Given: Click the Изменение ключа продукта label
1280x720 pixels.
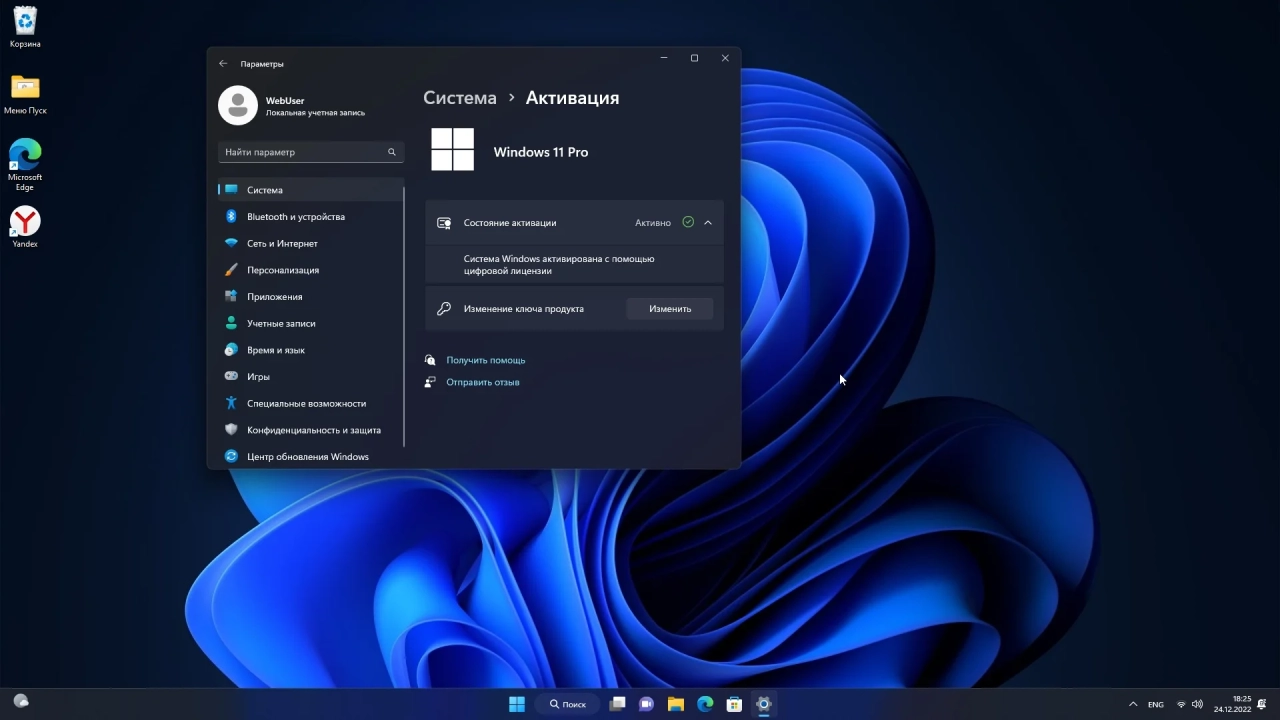Looking at the screenshot, I should click(x=524, y=309).
